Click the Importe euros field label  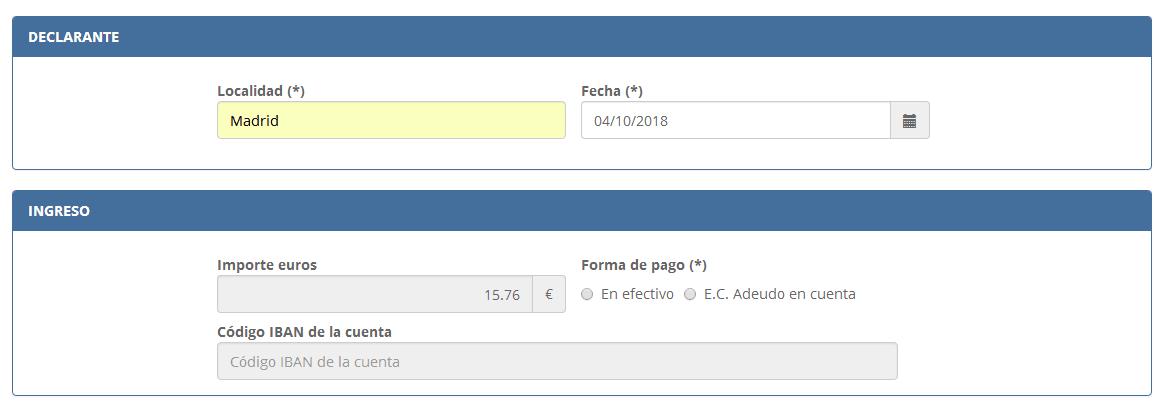[x=267, y=265]
